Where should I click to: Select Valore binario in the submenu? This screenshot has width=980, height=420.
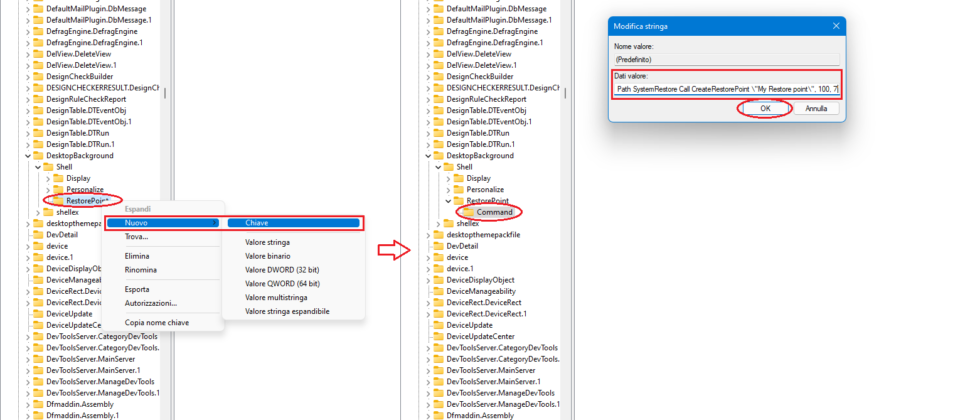point(268,256)
